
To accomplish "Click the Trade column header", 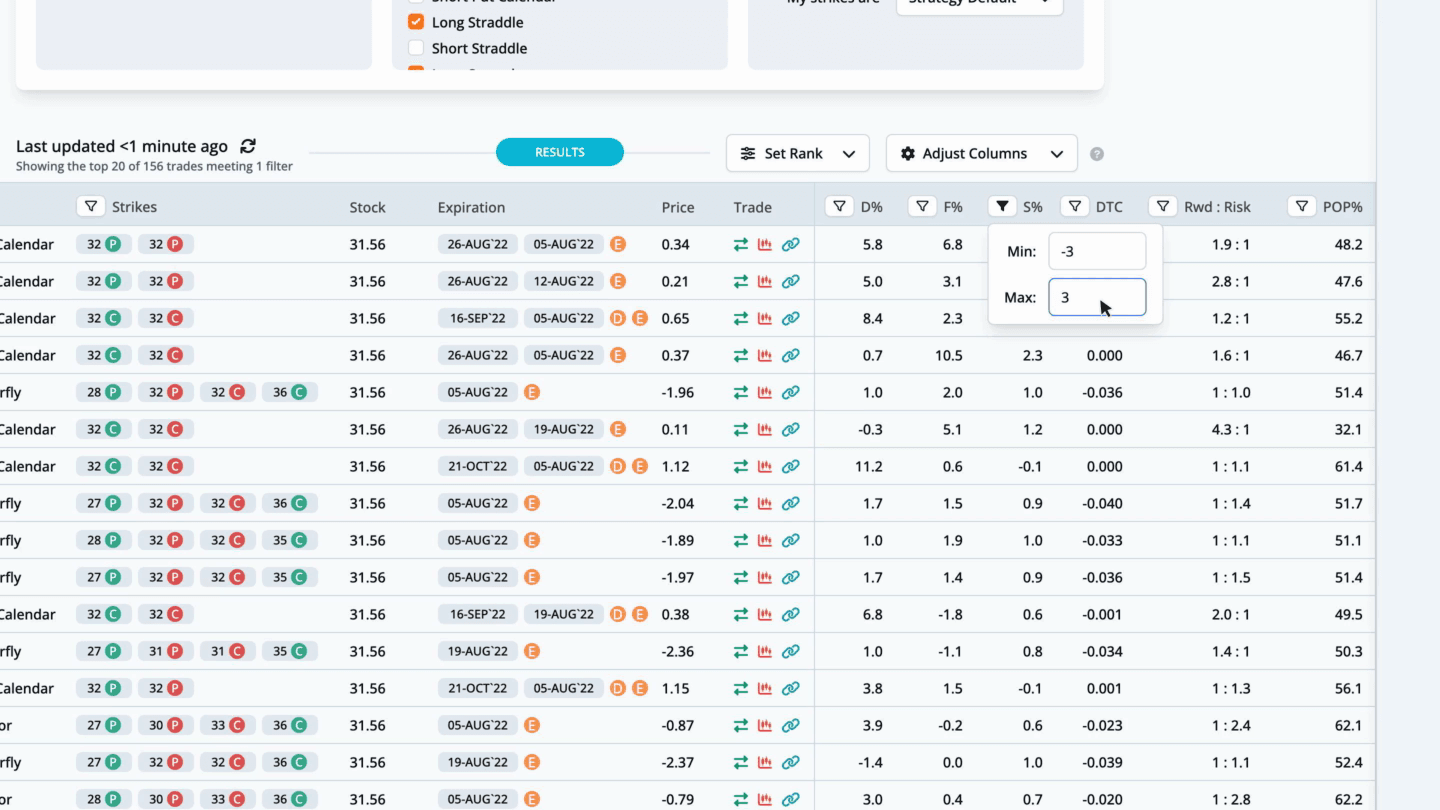I will click(752, 207).
